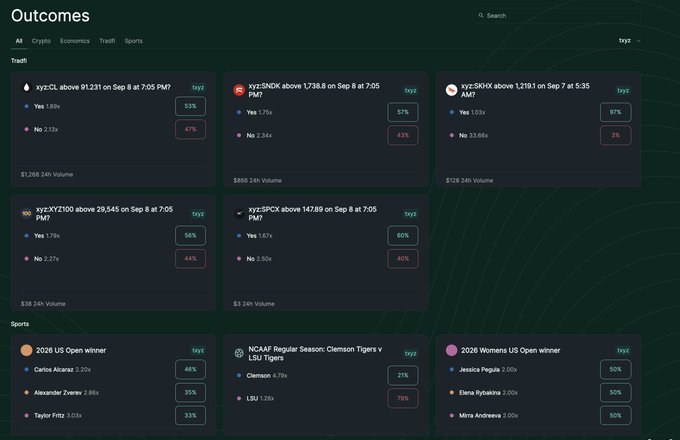Screen dimensions: 680x440
Task: Switch to the Crypto tab
Action: pos(41,41)
